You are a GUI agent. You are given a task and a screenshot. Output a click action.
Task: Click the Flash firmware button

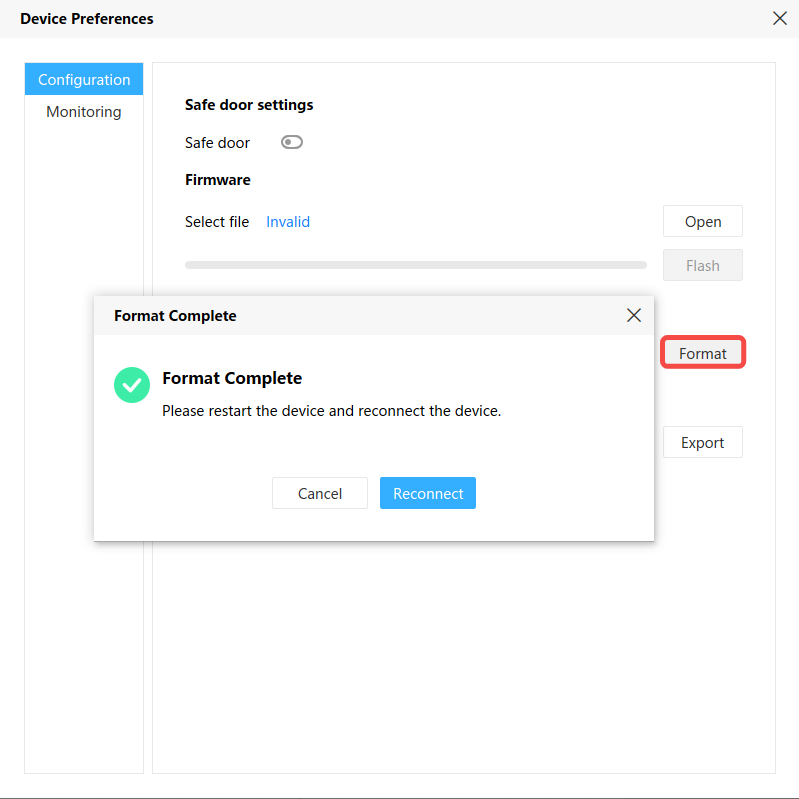[702, 265]
